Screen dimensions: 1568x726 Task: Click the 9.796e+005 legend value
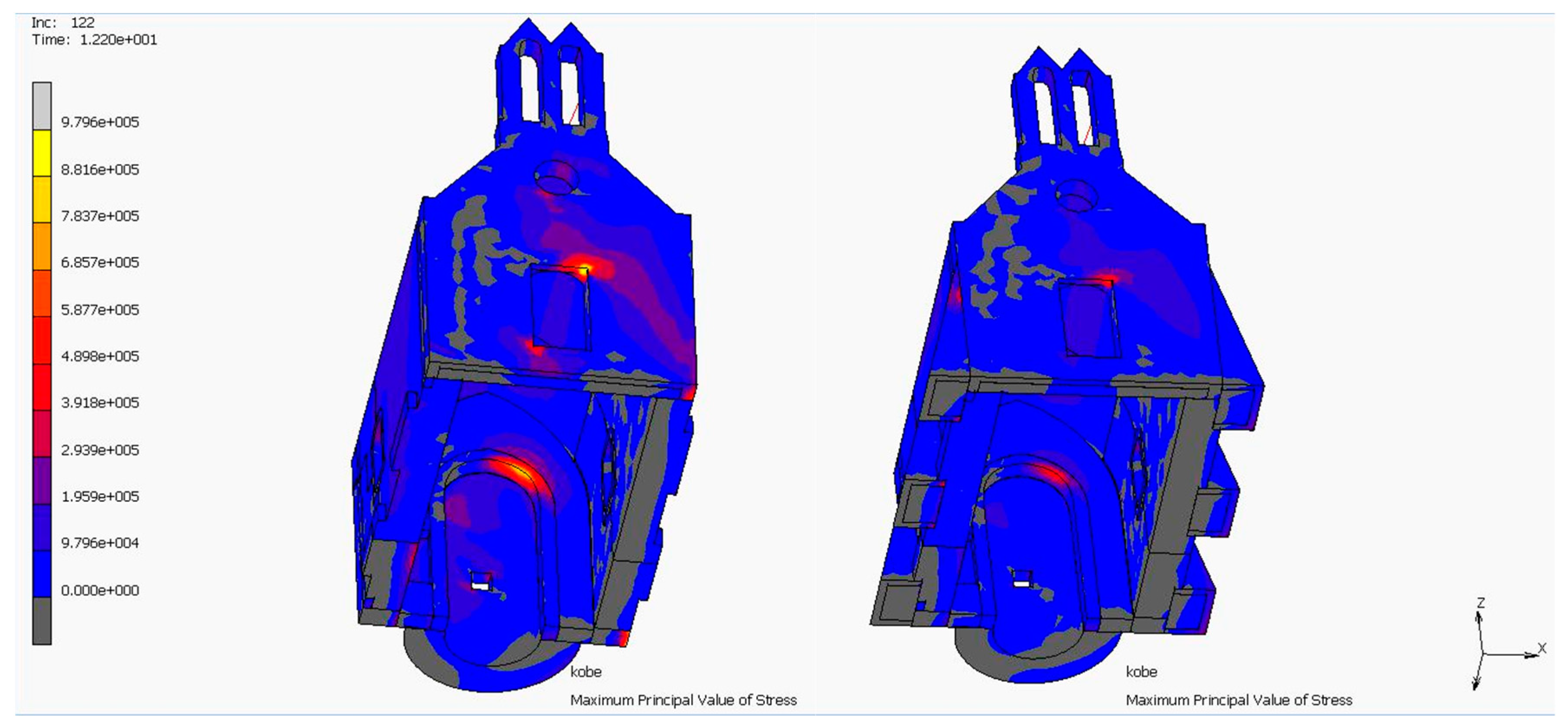click(100, 122)
